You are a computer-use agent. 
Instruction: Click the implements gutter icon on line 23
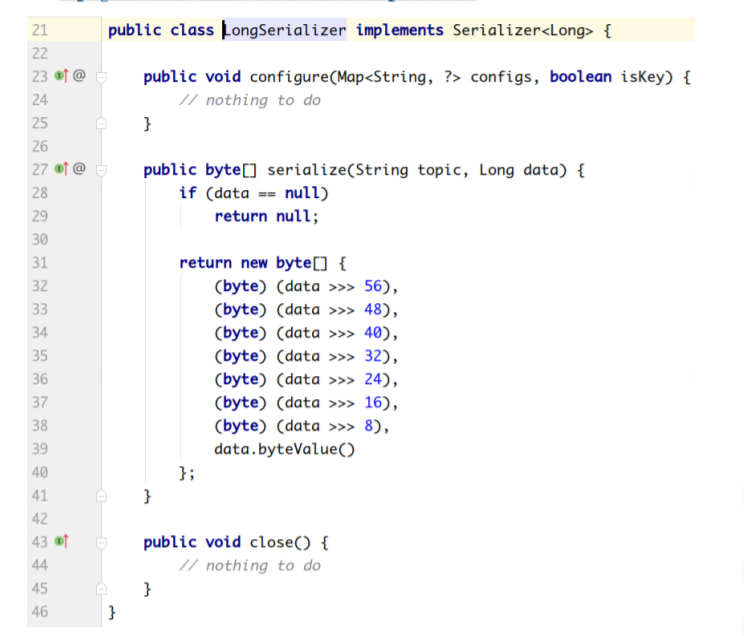point(61,75)
